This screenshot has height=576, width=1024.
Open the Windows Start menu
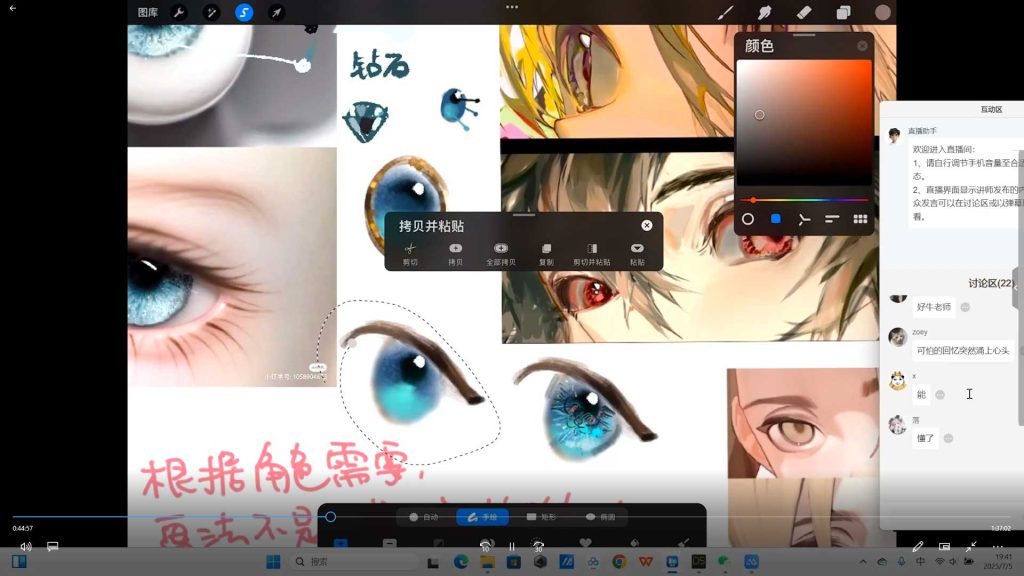(273, 562)
